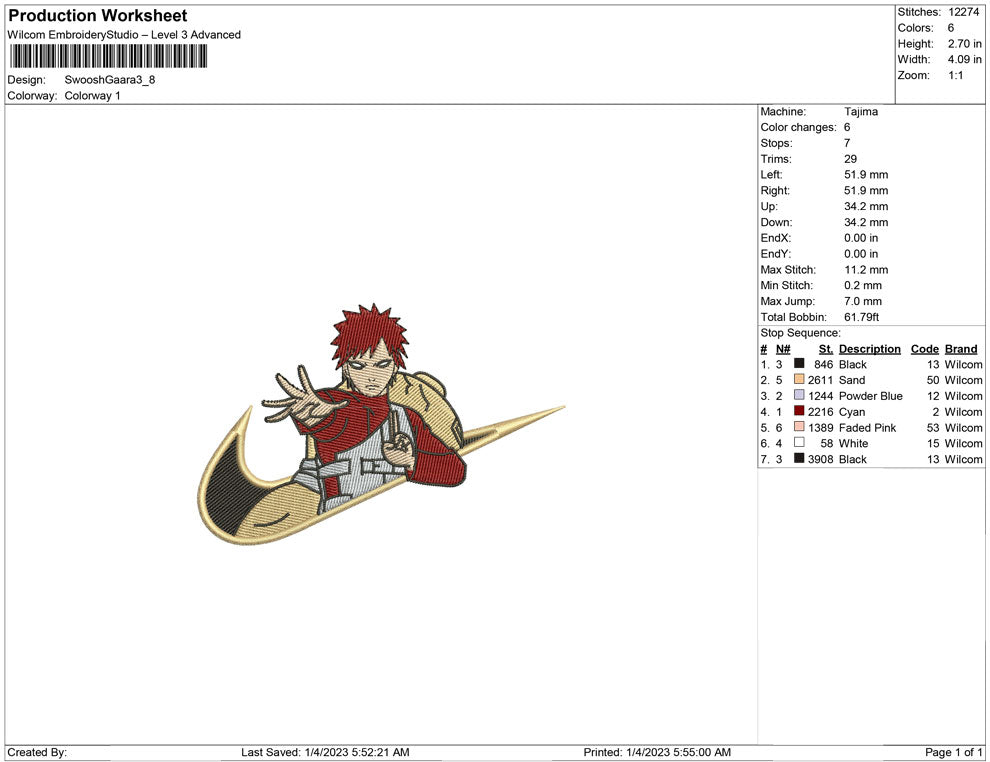Screen dimensions: 990x762
Task: Click stitch count 3908 in row 7
Action: click(820, 459)
